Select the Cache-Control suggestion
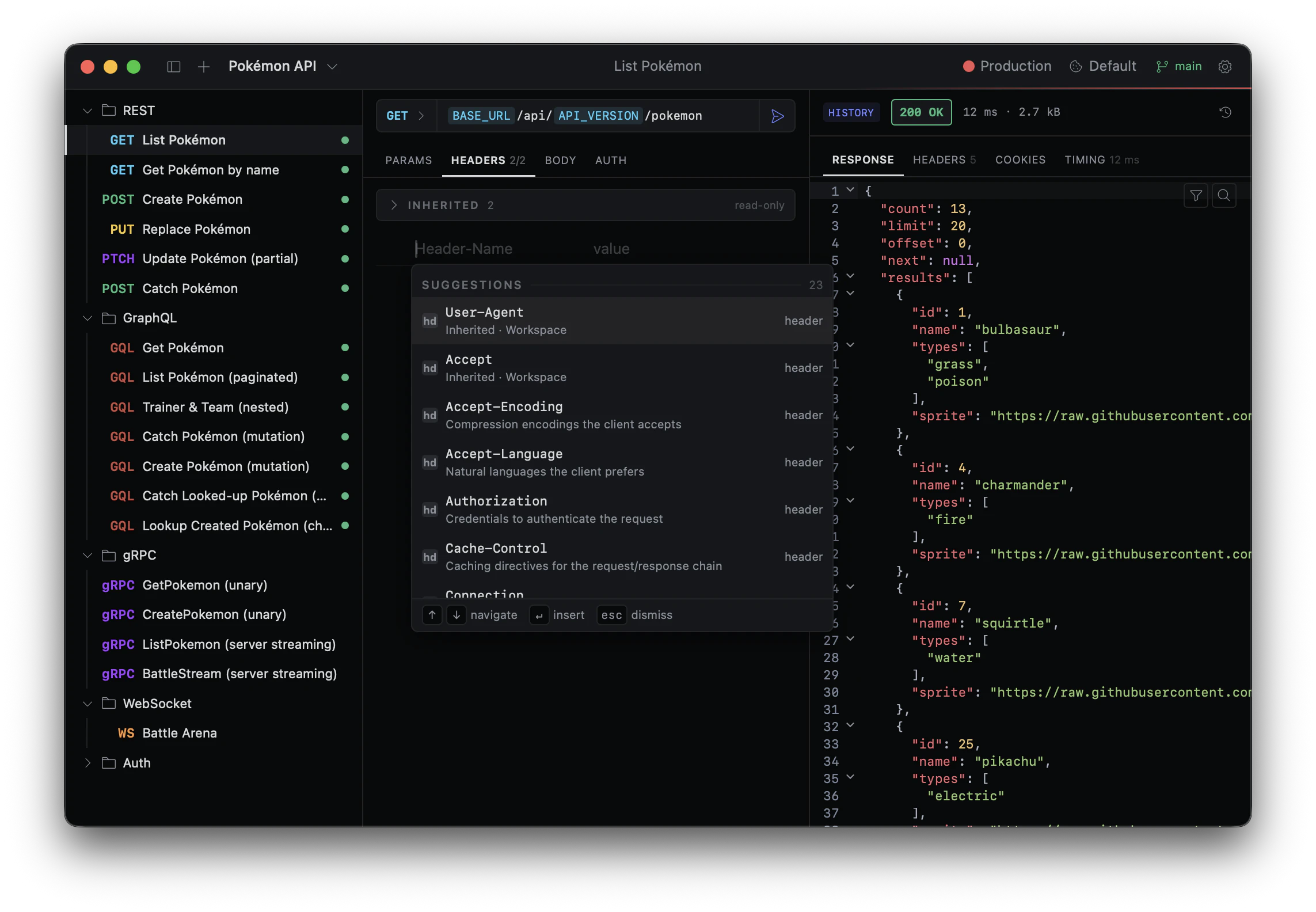Viewport: 1316px width, 912px height. pyautogui.click(x=622, y=557)
